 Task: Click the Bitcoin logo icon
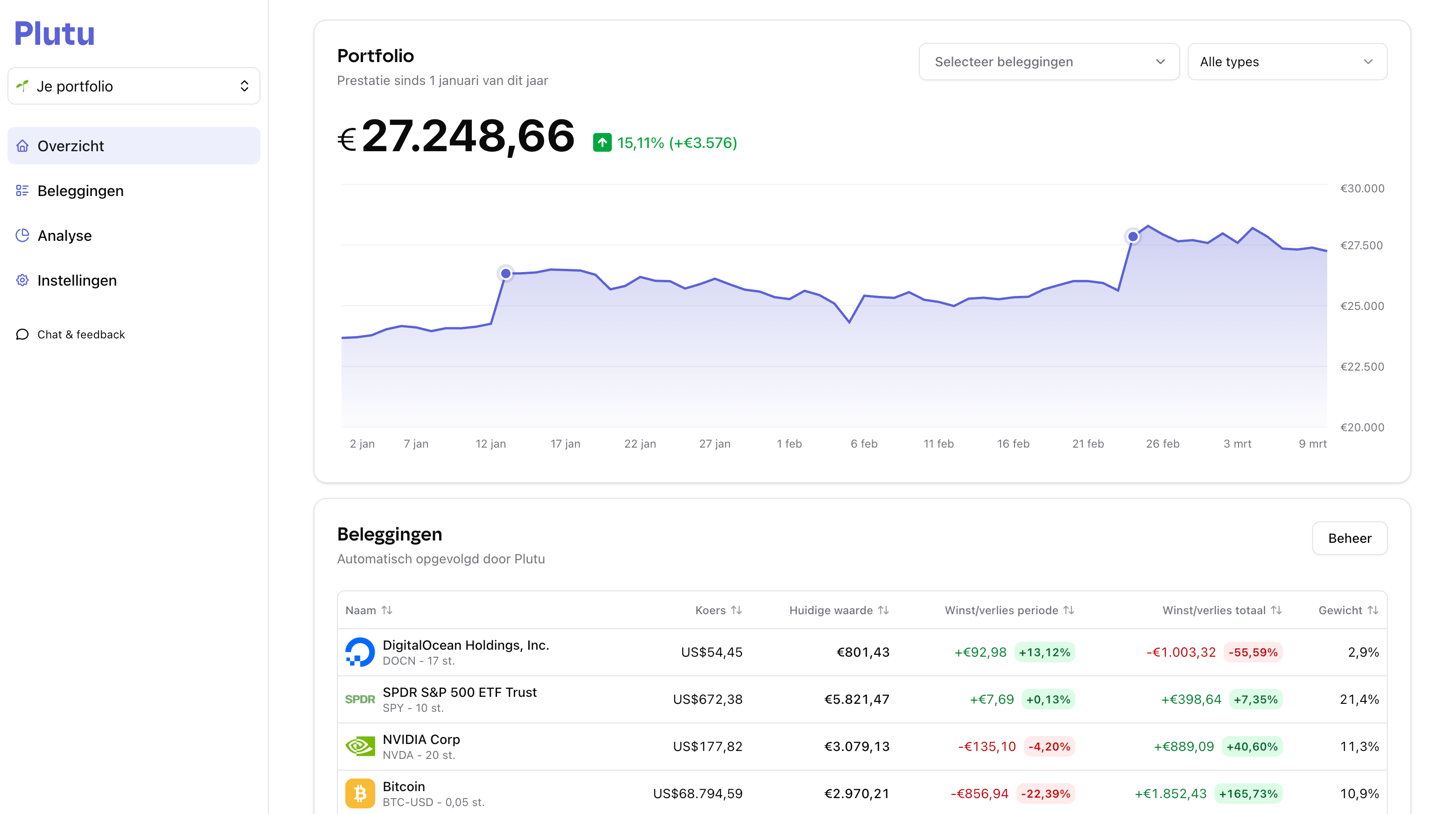point(359,793)
